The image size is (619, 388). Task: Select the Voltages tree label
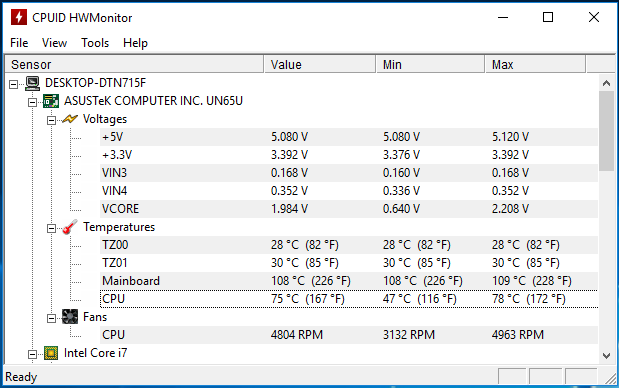coord(105,119)
